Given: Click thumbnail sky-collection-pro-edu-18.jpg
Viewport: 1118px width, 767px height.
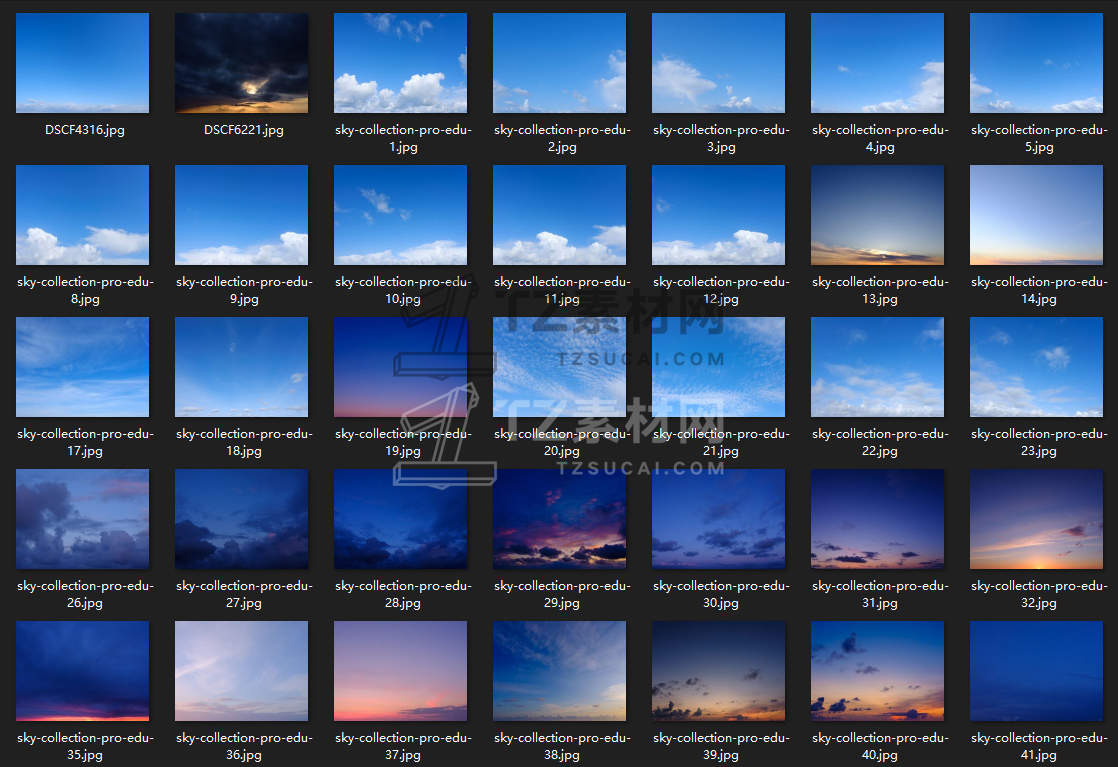Looking at the screenshot, I should (242, 366).
